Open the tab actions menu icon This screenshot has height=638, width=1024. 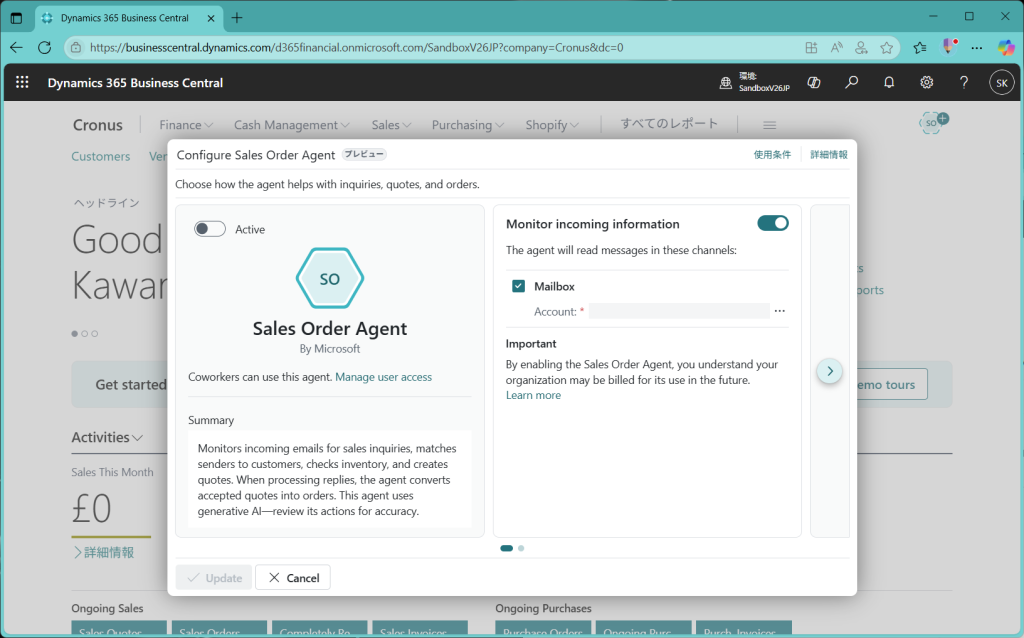click(x=16, y=18)
